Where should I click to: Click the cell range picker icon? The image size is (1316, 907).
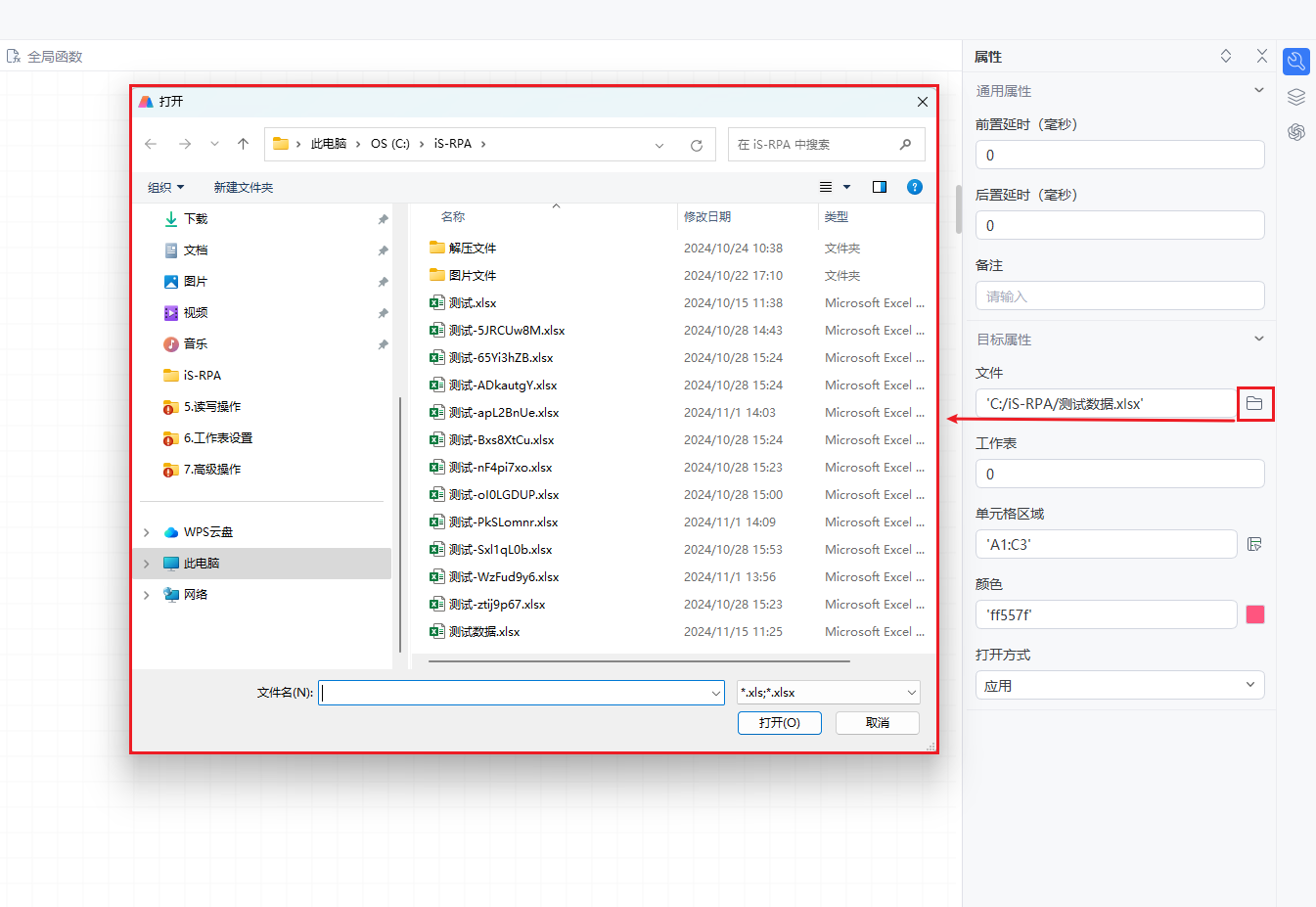tap(1254, 544)
